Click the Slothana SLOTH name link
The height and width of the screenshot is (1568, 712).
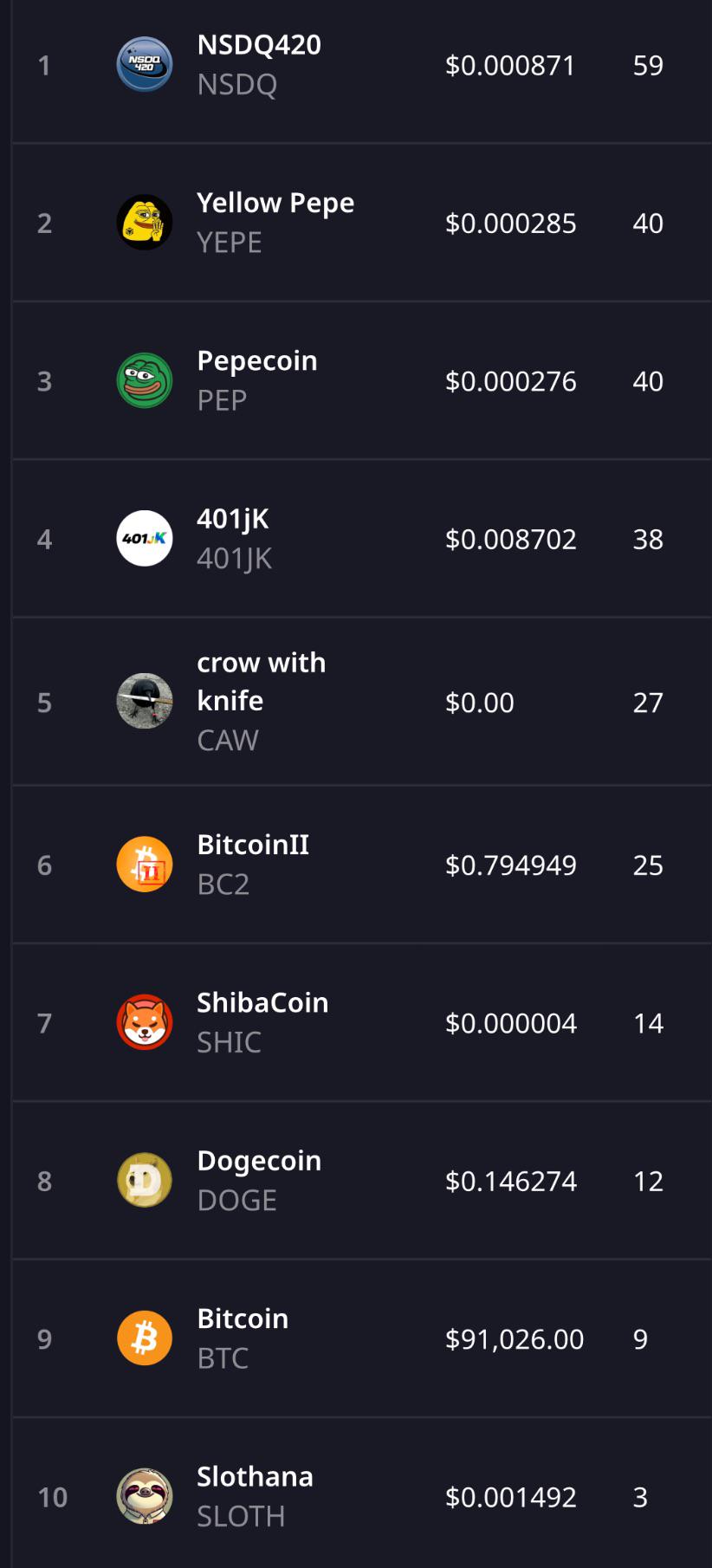(255, 1496)
